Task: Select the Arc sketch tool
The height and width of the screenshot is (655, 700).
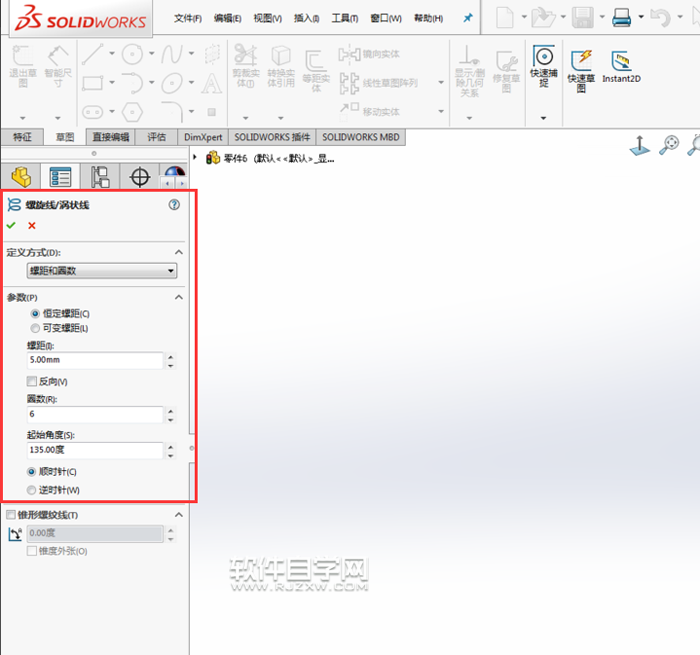Action: tap(133, 83)
